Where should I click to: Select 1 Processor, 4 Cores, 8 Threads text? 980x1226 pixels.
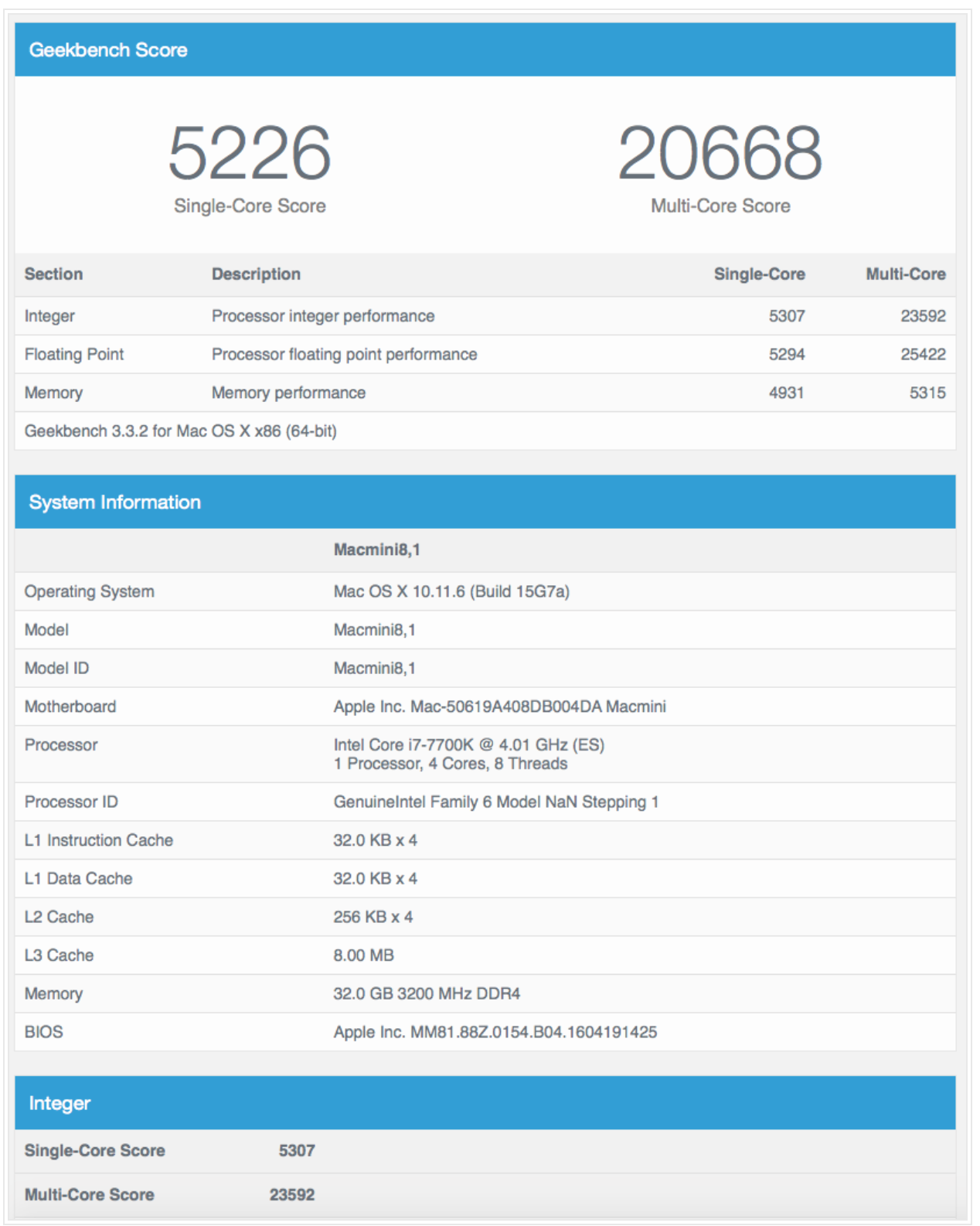click(x=451, y=764)
